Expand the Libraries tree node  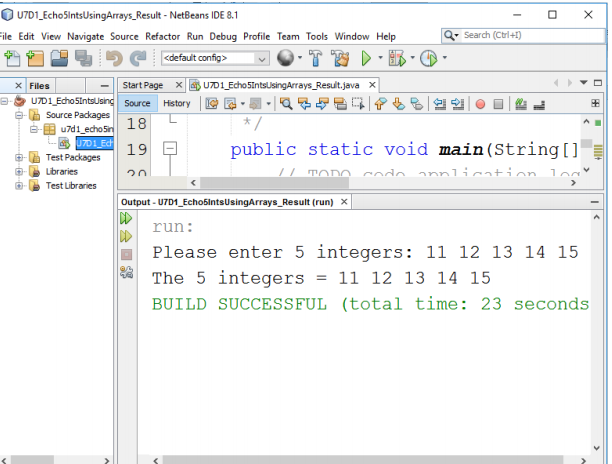tap(19, 172)
